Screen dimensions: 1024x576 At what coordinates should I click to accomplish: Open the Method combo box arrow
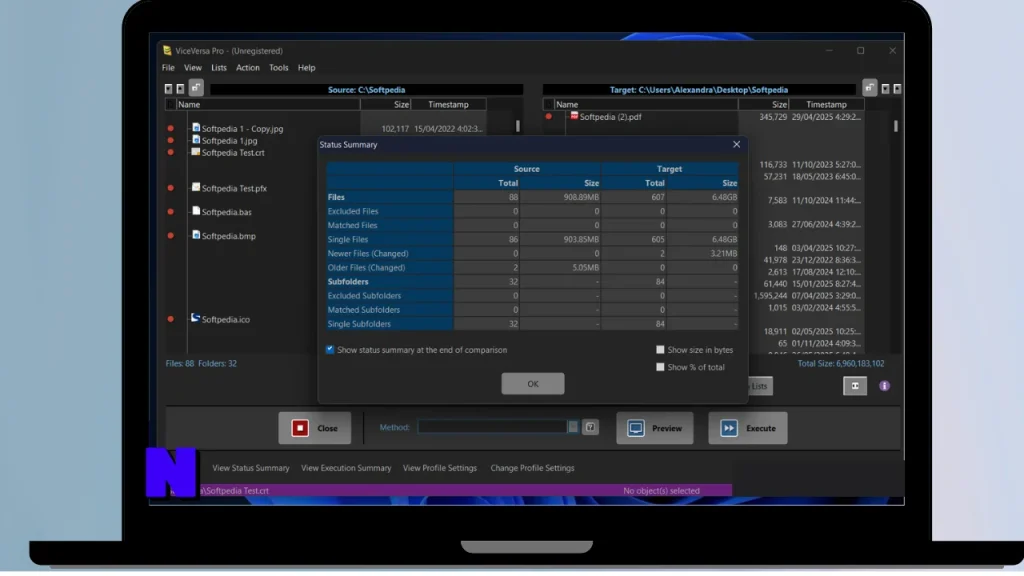[x=573, y=427]
